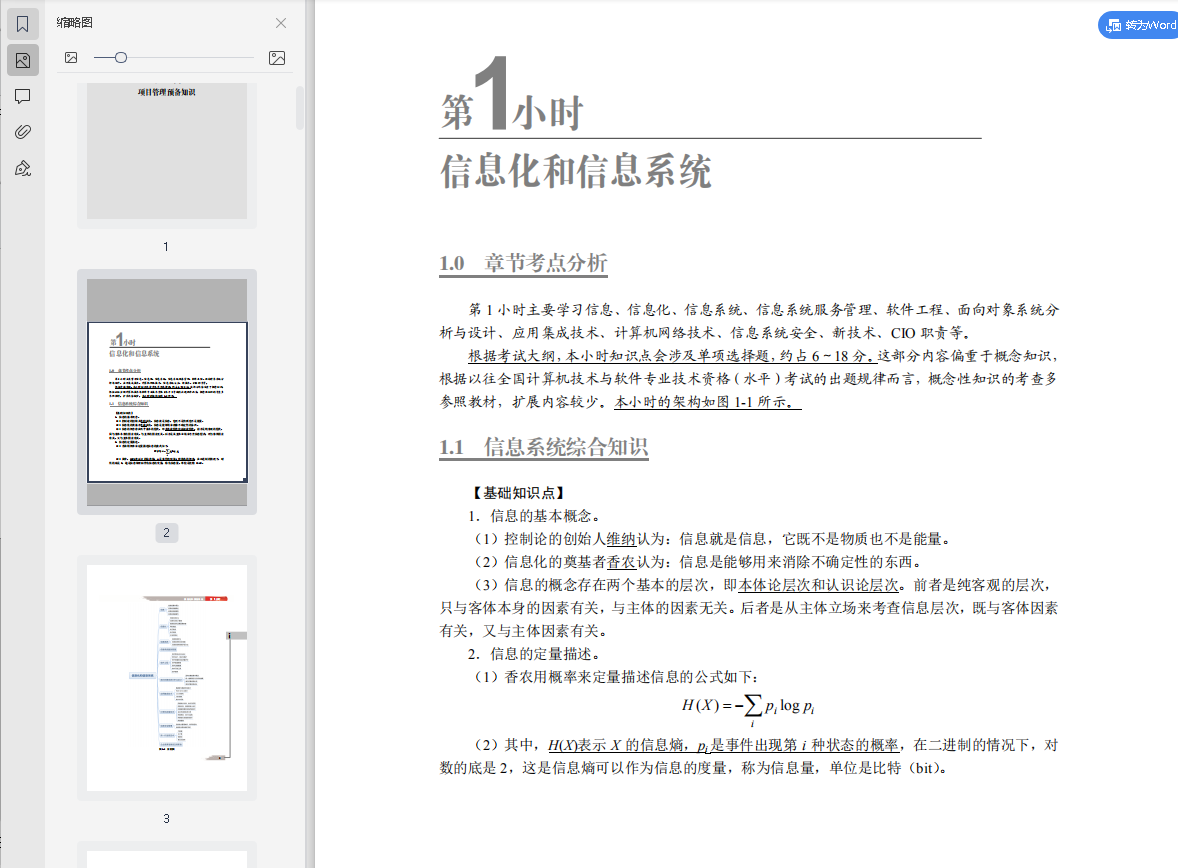1178x868 pixels.
Task: Open the attachments paperclip icon
Action: tap(23, 132)
